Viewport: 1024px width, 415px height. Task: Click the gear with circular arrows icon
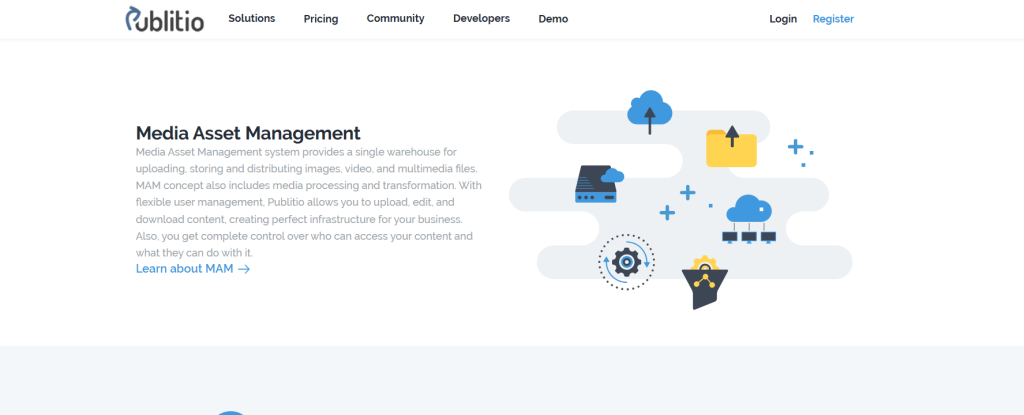point(626,261)
